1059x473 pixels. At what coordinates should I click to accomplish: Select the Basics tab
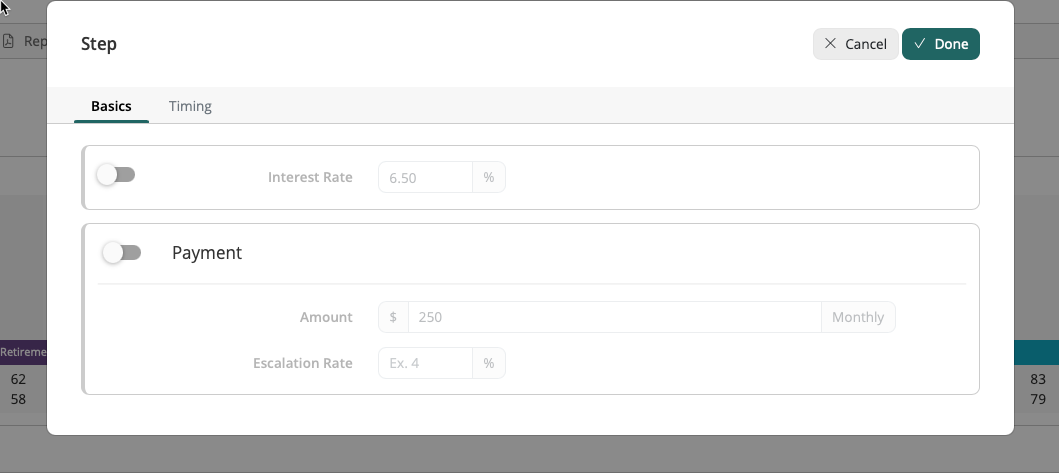(x=111, y=106)
